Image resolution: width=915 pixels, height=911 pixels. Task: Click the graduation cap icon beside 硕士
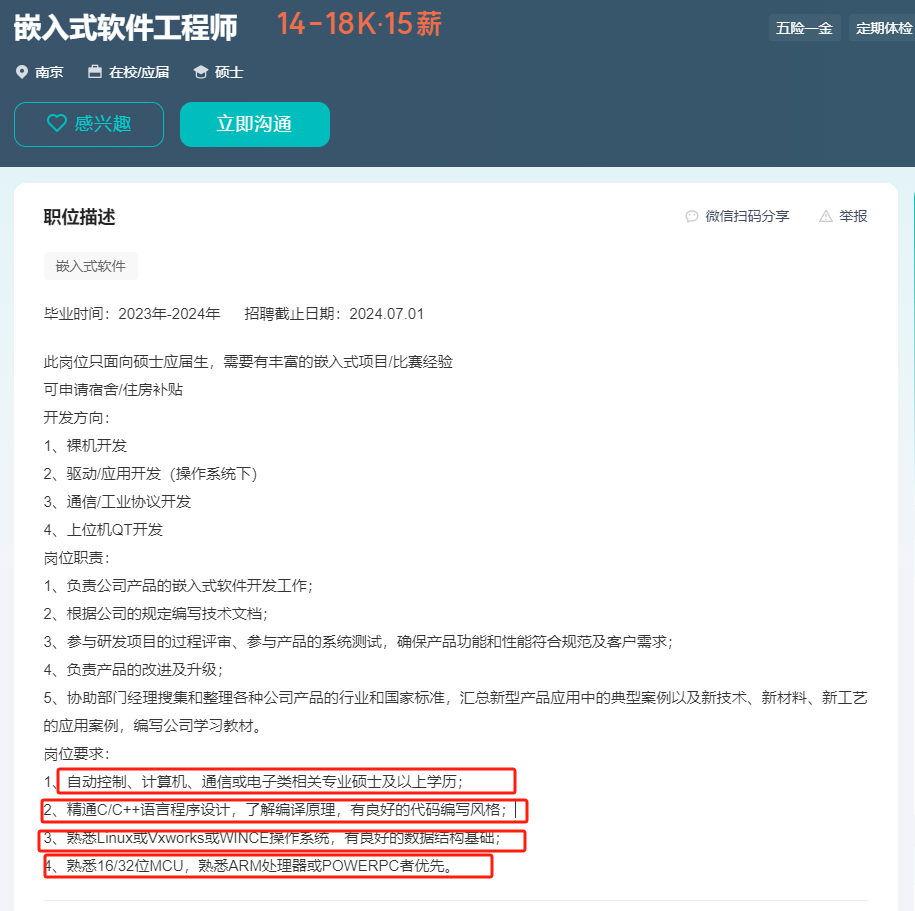[x=201, y=72]
